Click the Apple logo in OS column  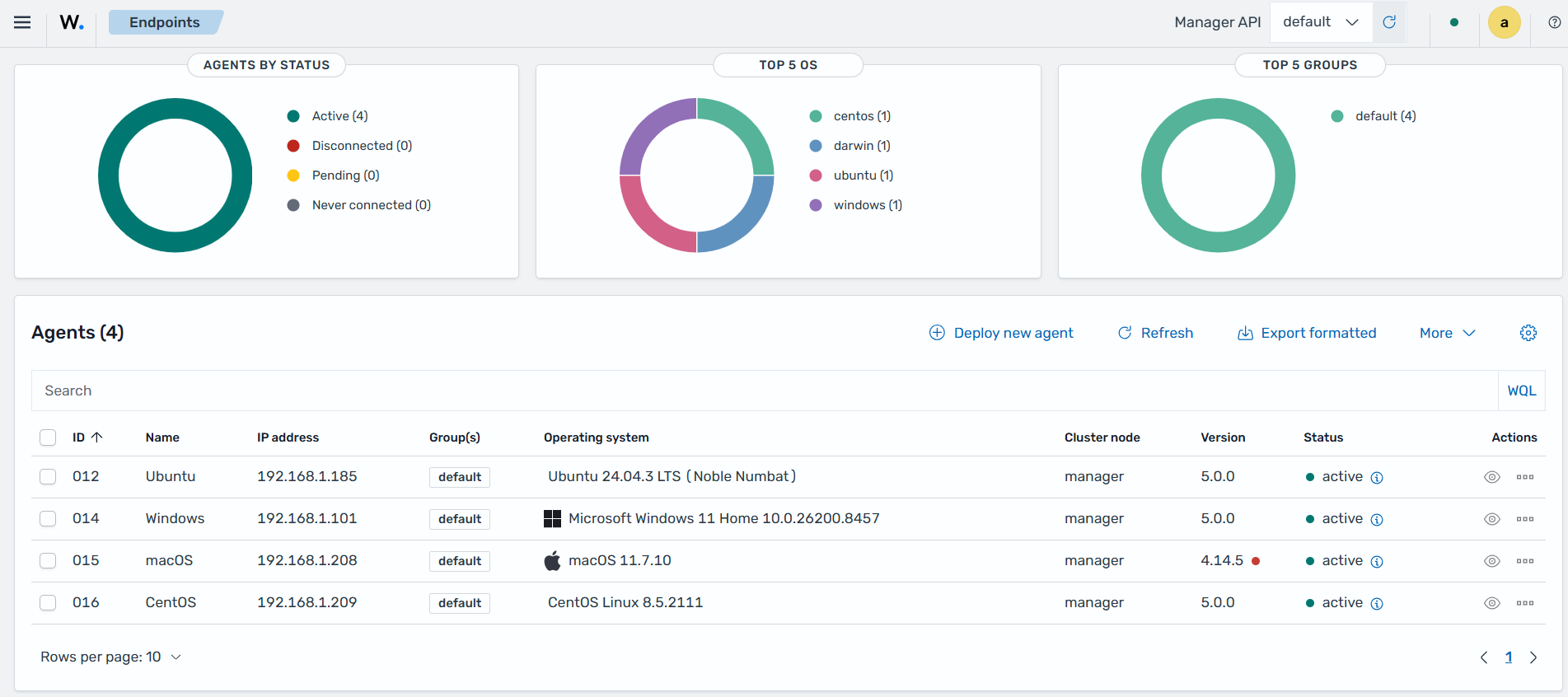pyautogui.click(x=552, y=560)
